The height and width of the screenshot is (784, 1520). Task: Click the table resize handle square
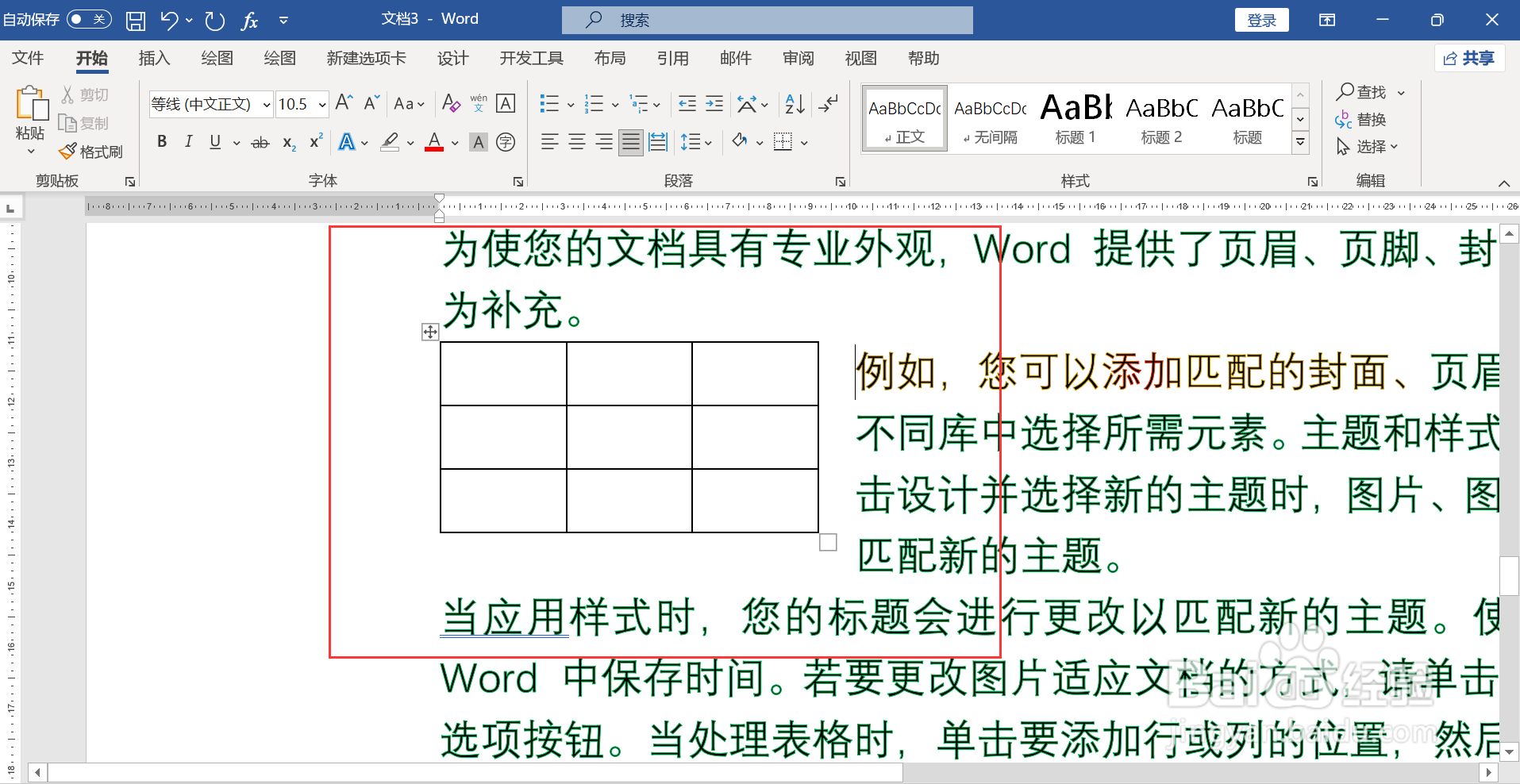(828, 542)
